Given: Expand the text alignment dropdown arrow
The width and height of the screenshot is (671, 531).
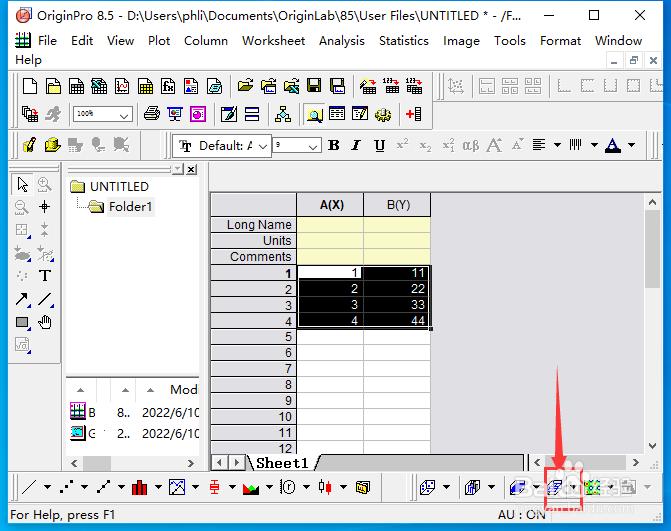Looking at the screenshot, I should [557, 145].
